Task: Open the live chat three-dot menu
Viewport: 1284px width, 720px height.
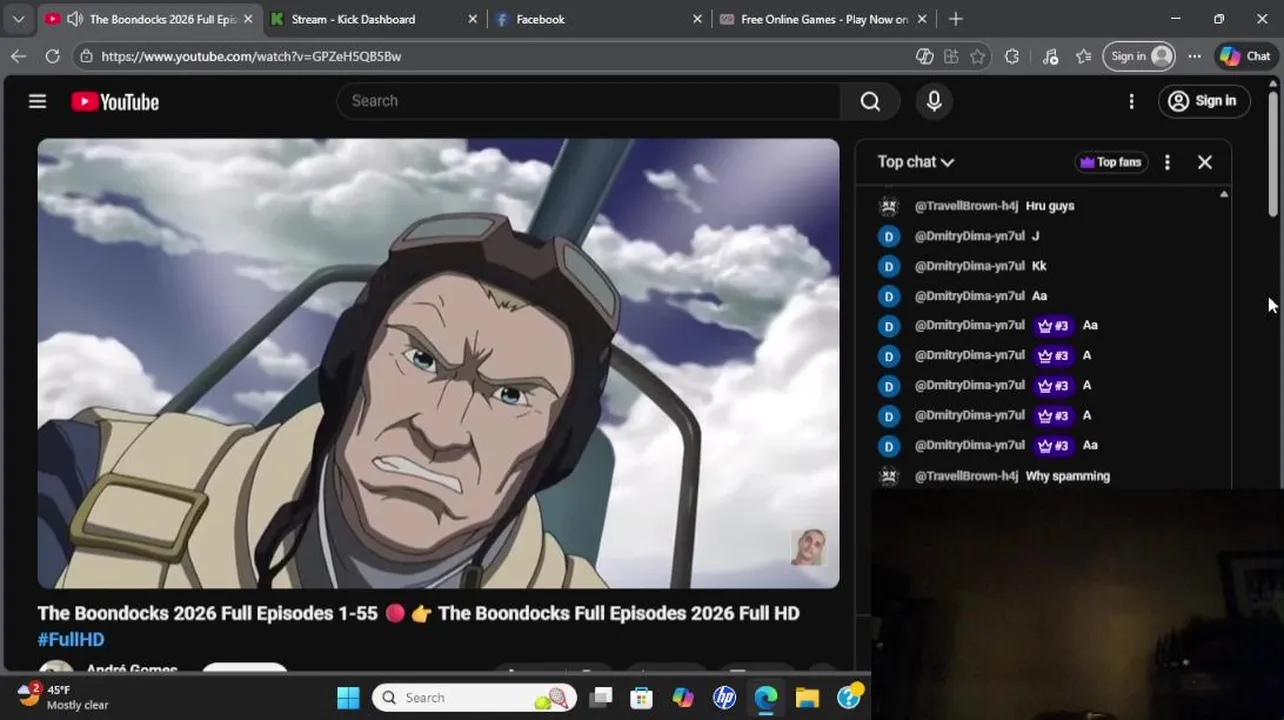Action: pyautogui.click(x=1167, y=162)
